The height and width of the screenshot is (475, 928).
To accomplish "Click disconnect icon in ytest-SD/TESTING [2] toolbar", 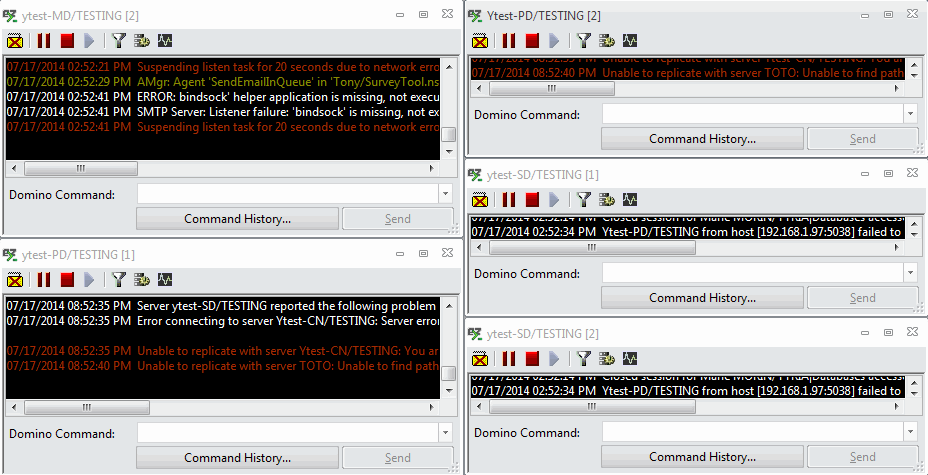I will coord(480,359).
